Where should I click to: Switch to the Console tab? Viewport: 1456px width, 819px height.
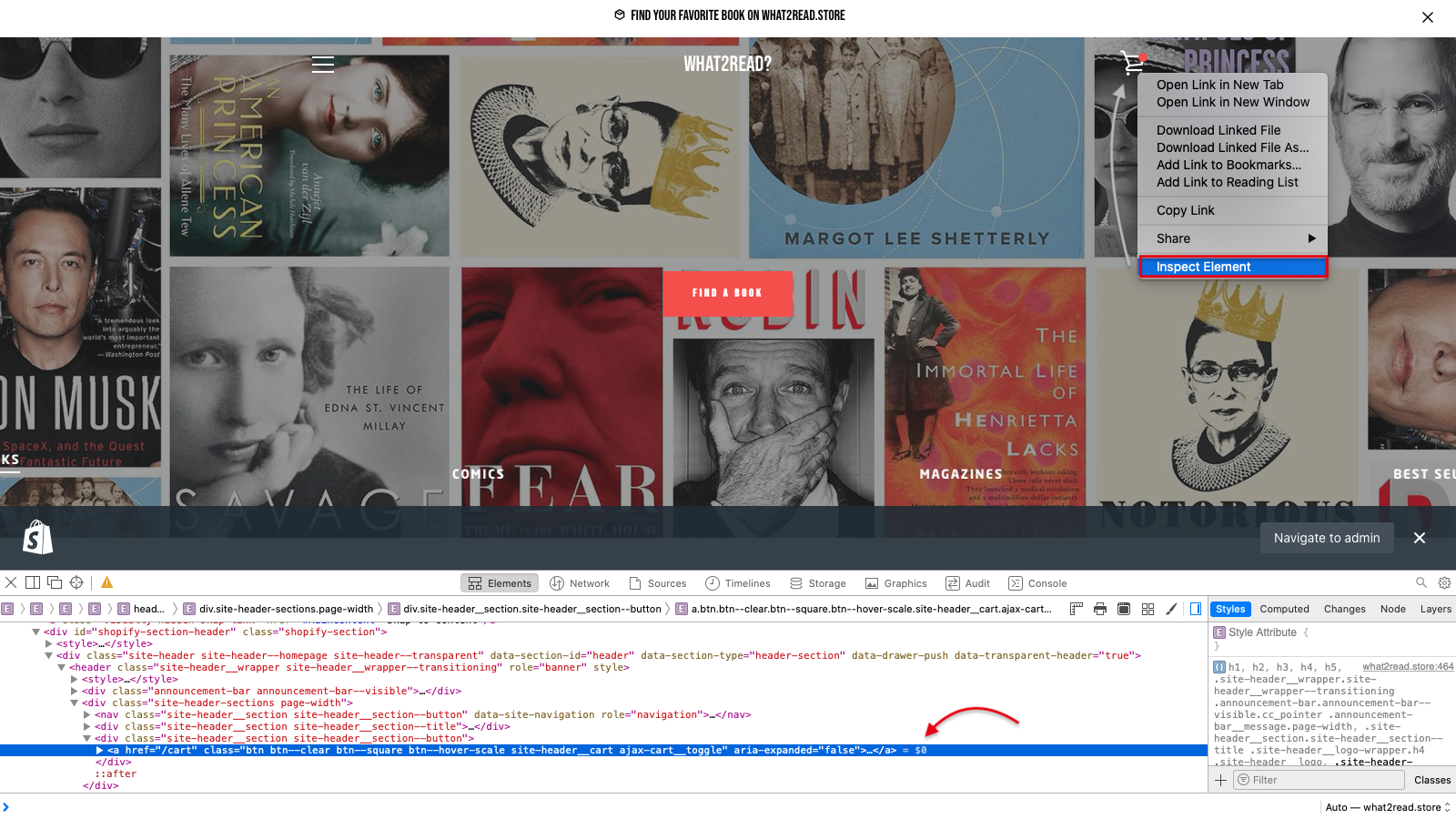1037,583
